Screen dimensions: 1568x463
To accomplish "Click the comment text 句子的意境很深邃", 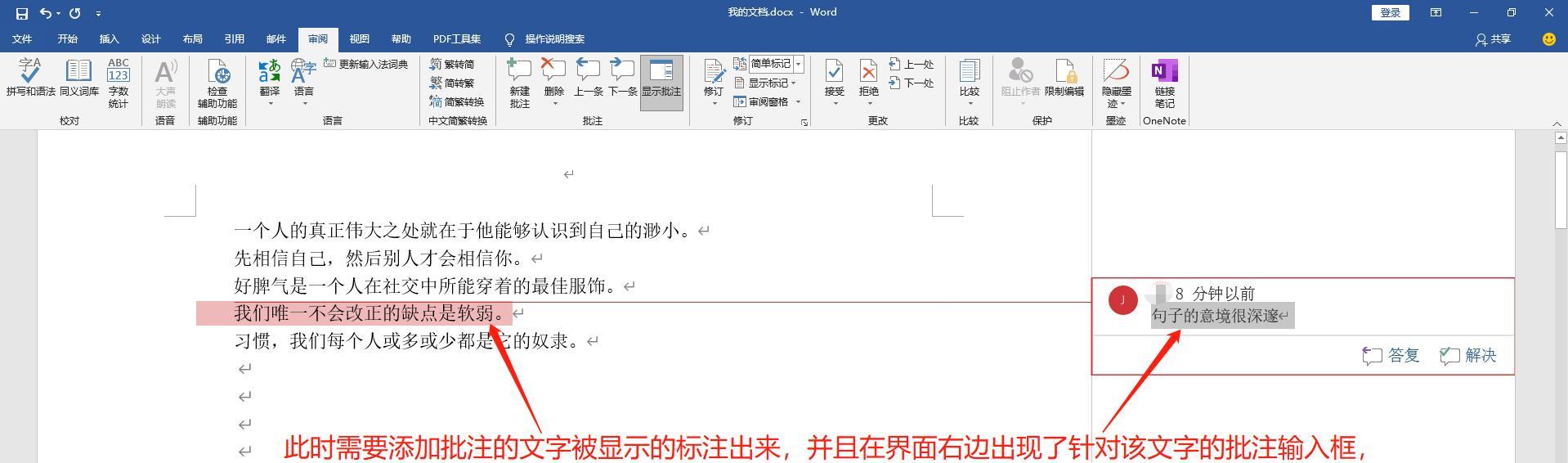I will pyautogui.click(x=1216, y=316).
